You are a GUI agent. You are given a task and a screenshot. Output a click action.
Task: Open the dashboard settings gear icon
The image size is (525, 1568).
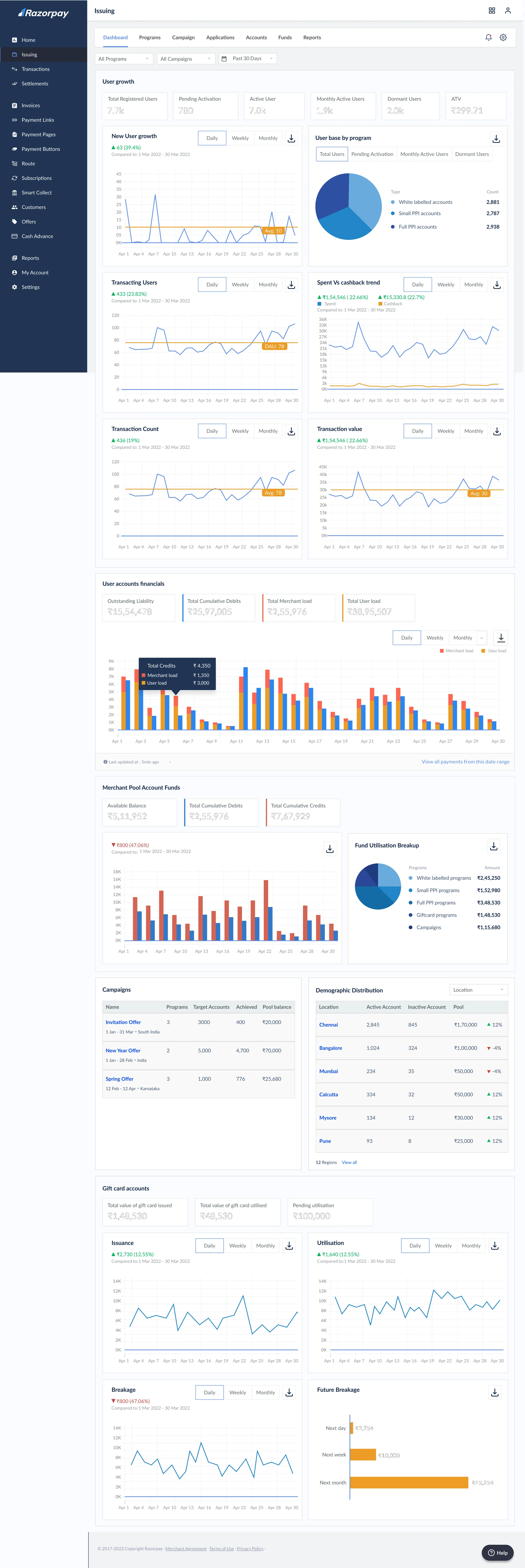click(x=503, y=38)
